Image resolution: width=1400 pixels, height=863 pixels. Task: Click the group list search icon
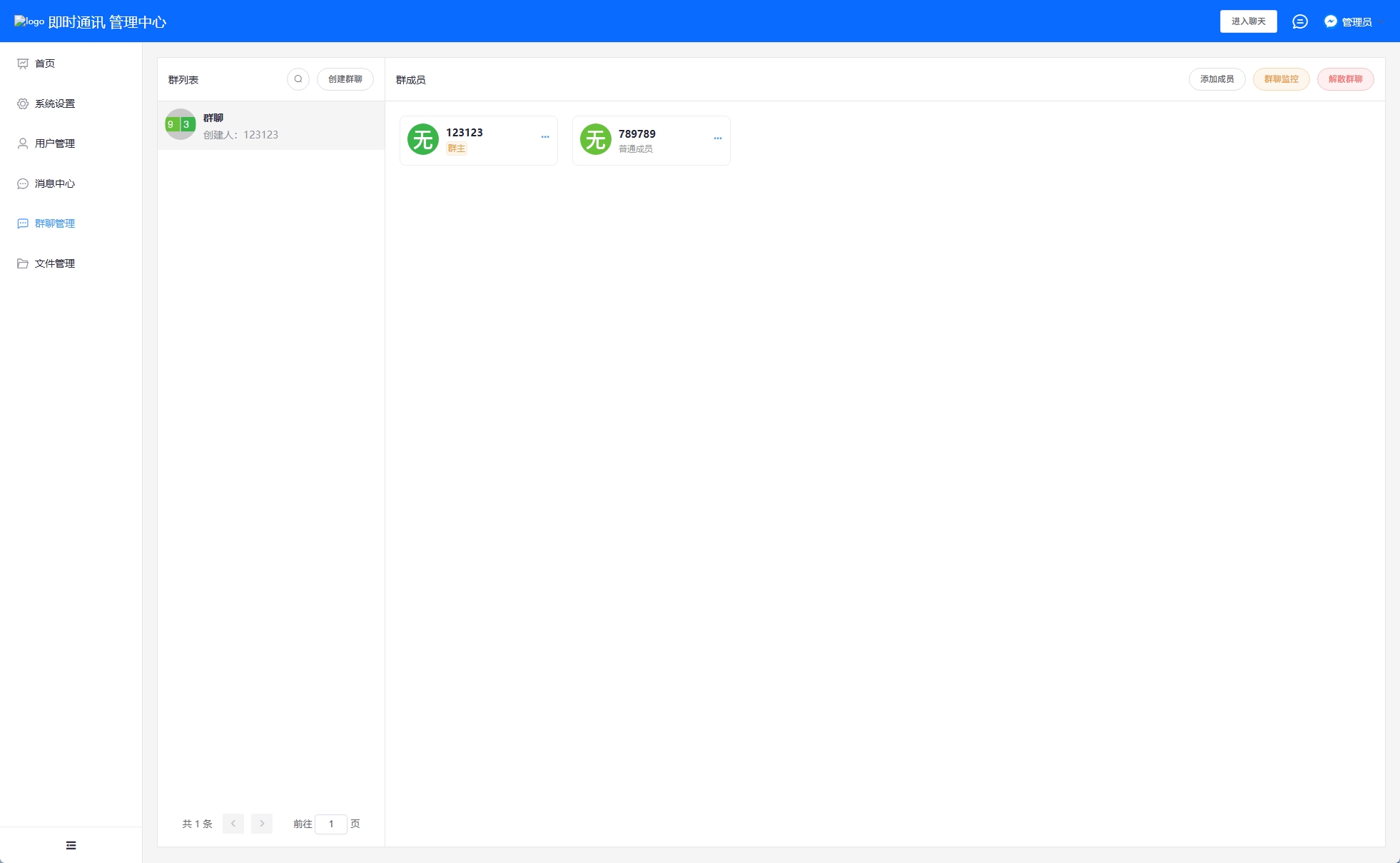click(x=298, y=79)
